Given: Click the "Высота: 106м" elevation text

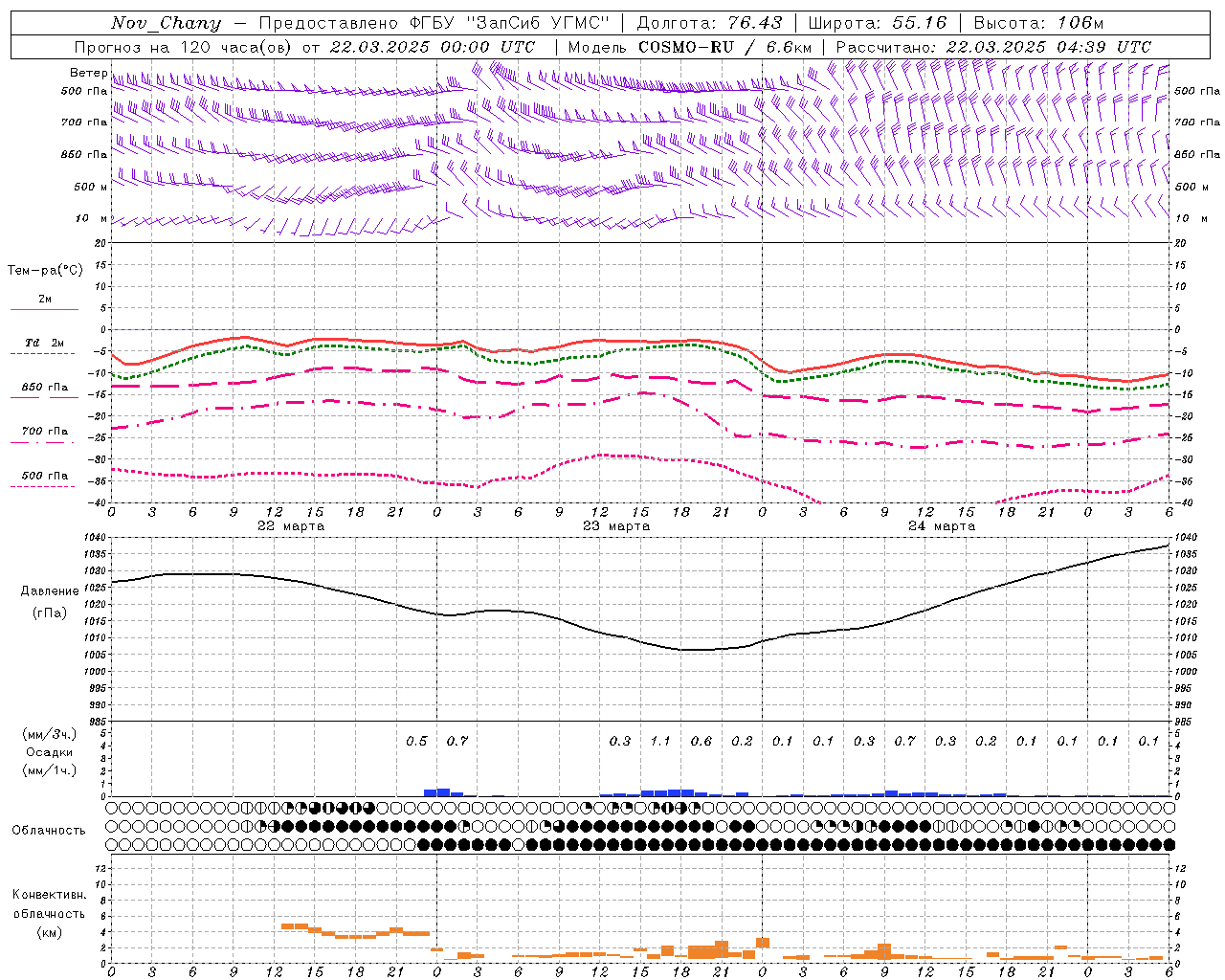Looking at the screenshot, I should pos(1038,23).
